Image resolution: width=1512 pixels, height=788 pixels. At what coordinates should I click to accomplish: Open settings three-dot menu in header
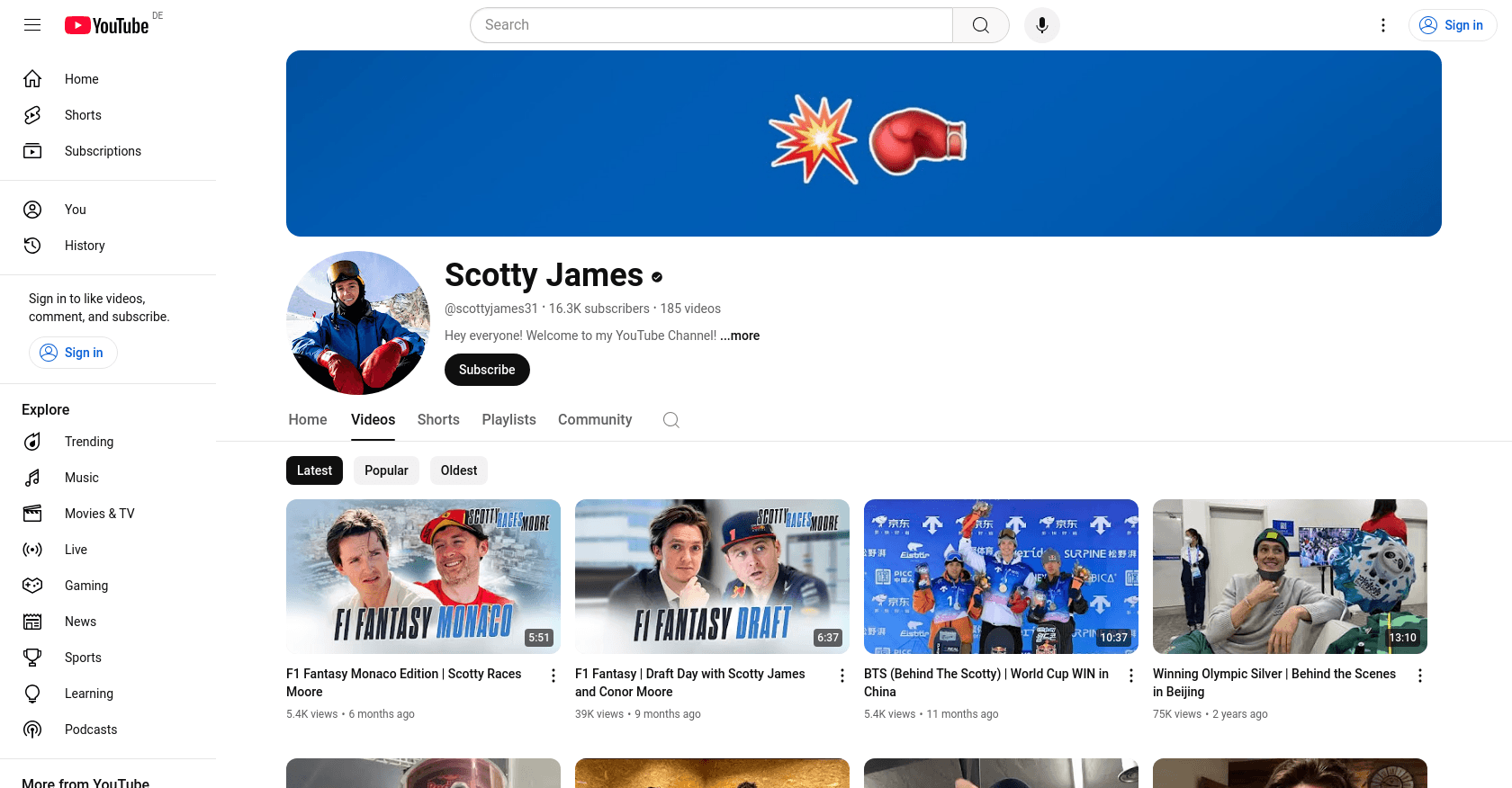(x=1383, y=25)
